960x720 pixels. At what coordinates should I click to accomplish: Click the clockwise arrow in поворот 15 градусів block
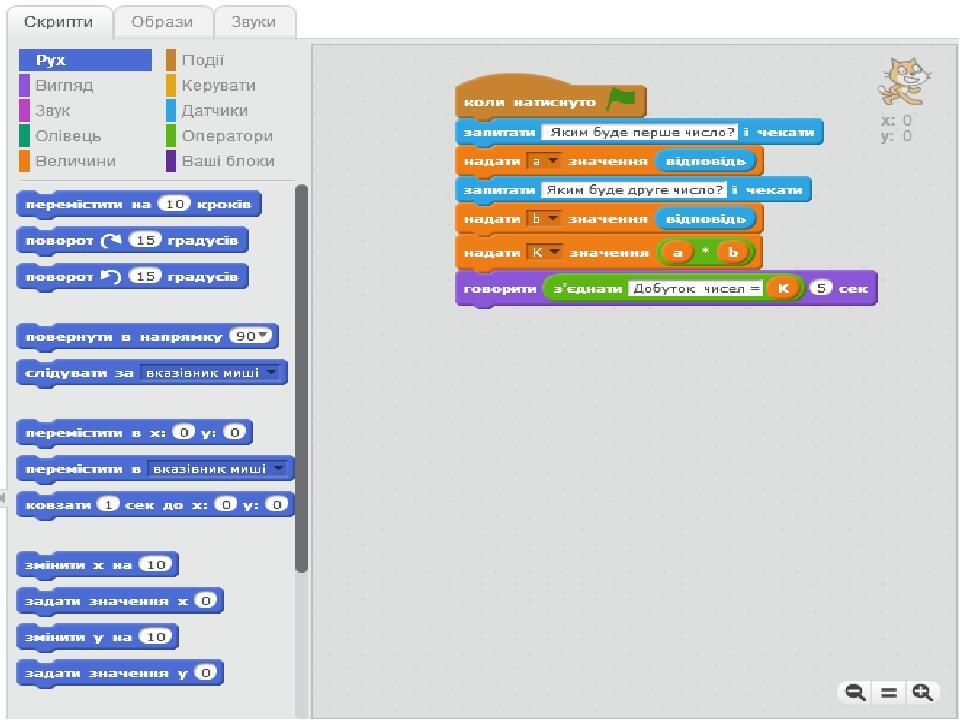click(x=111, y=240)
